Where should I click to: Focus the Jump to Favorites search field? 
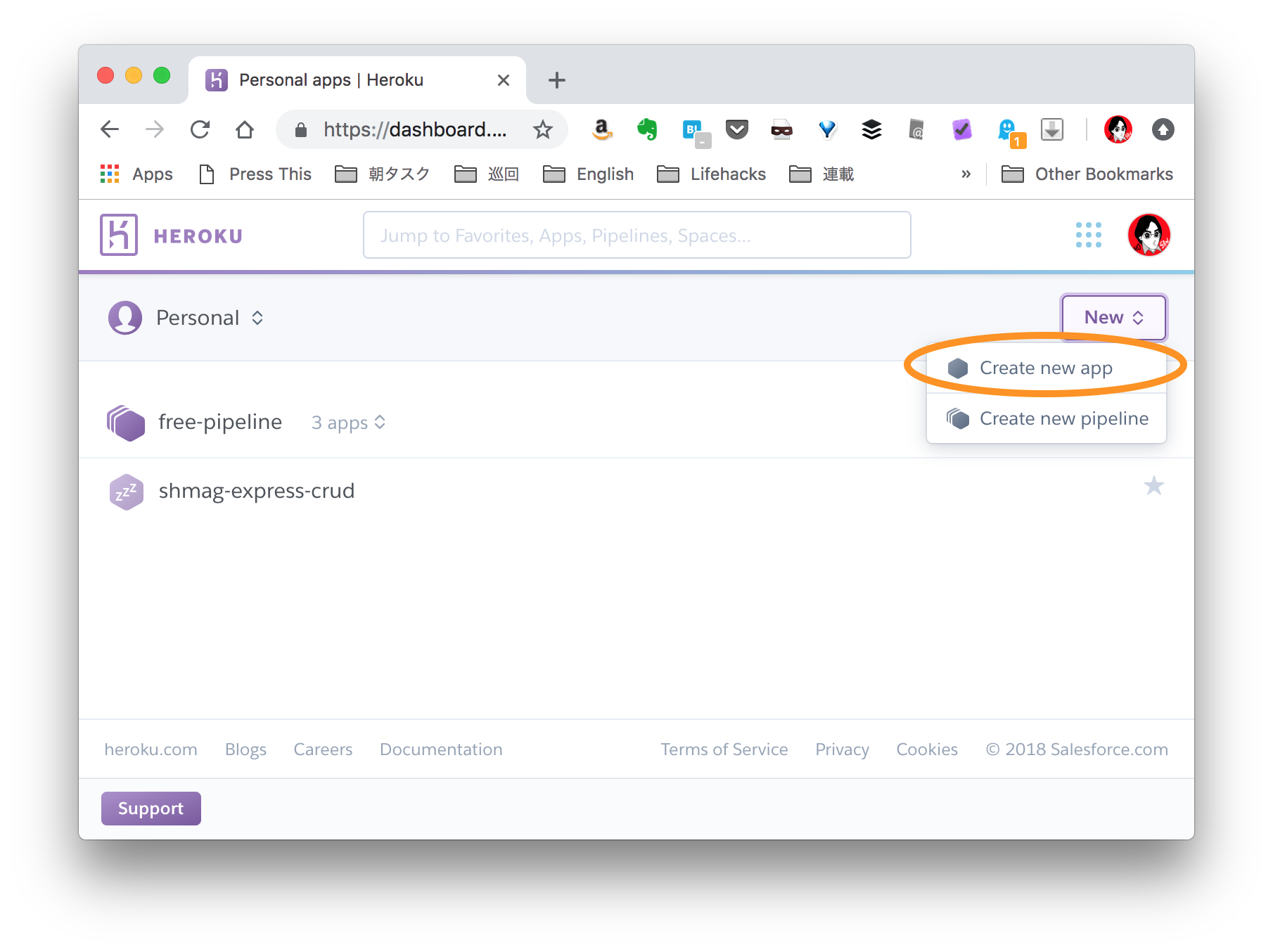click(636, 235)
